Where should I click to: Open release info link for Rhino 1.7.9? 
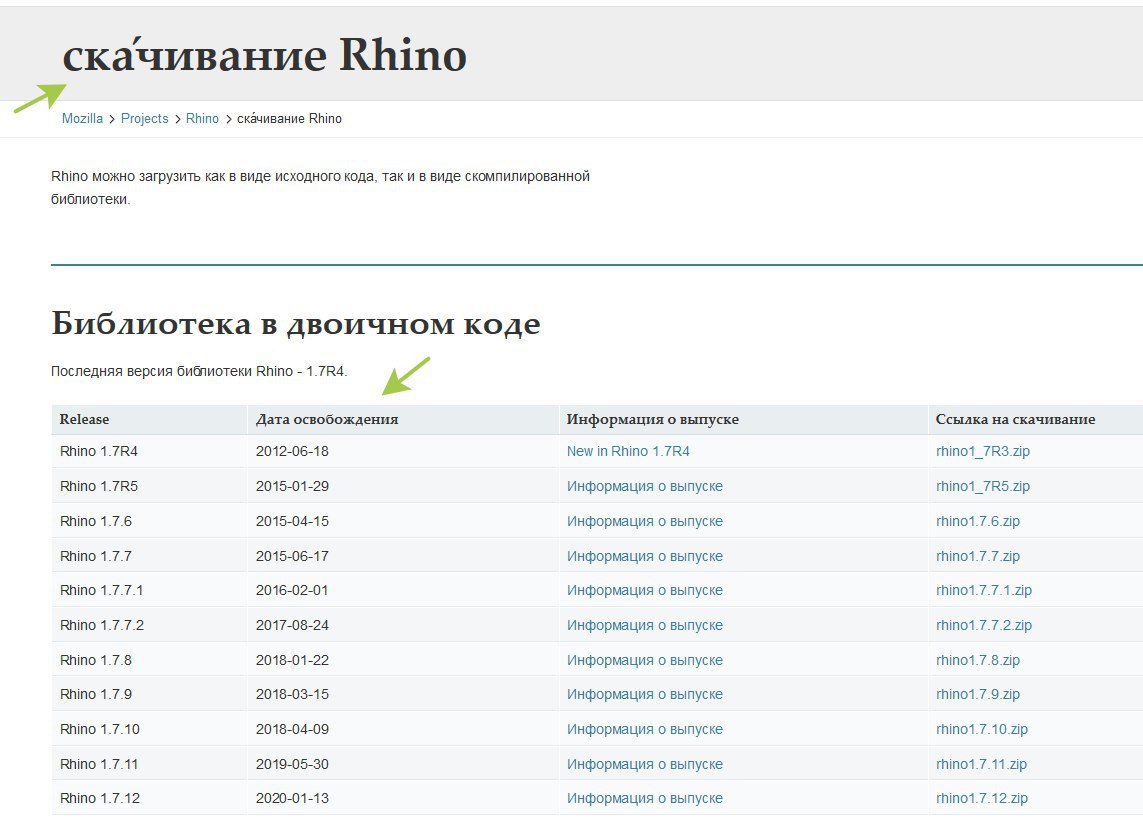[x=645, y=695]
